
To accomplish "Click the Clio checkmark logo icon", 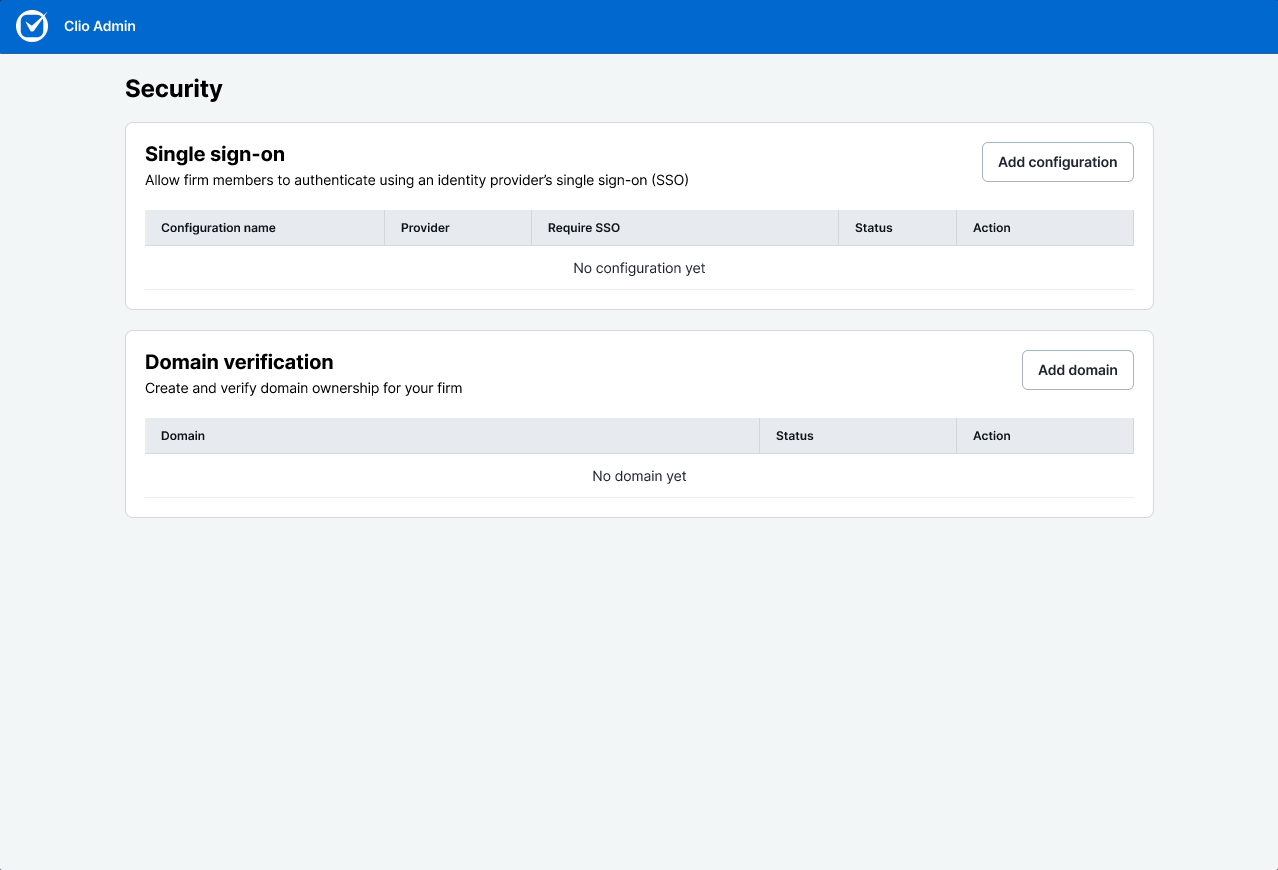I will (32, 26).
